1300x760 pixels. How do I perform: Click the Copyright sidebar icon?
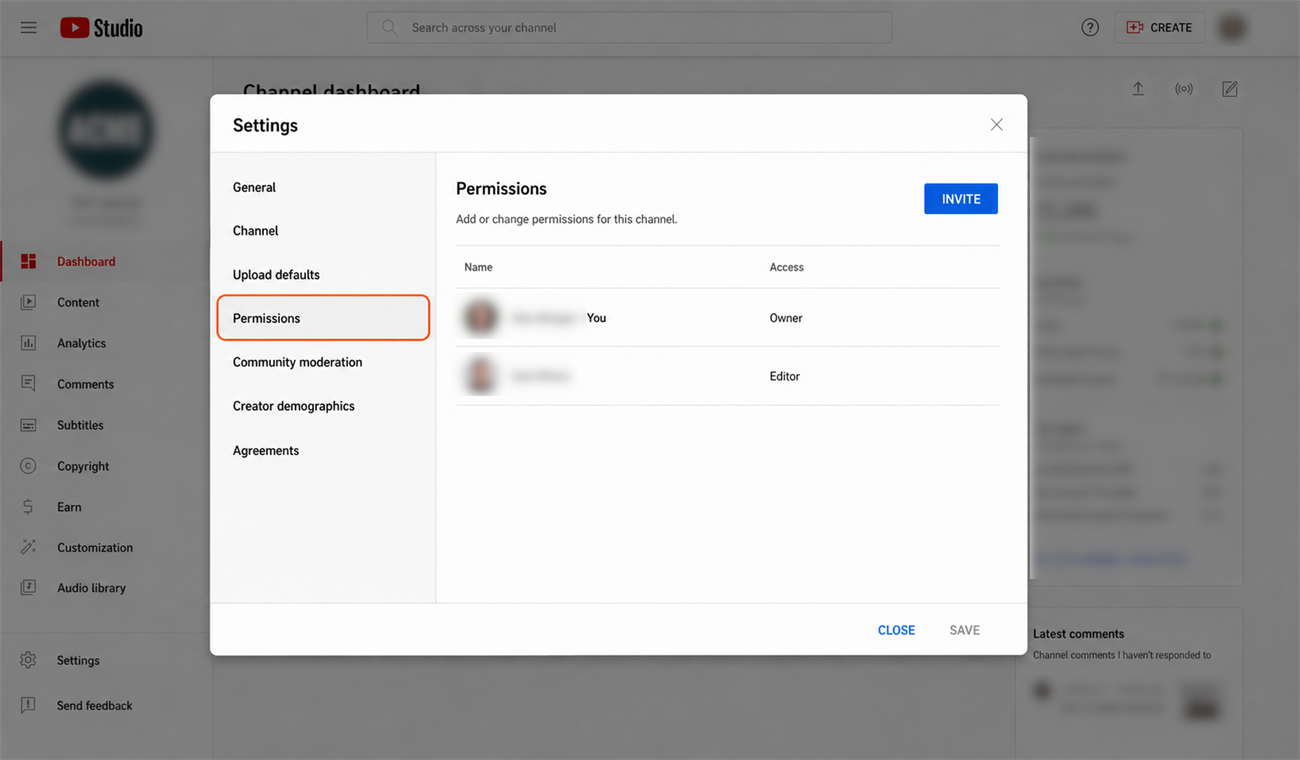click(28, 466)
